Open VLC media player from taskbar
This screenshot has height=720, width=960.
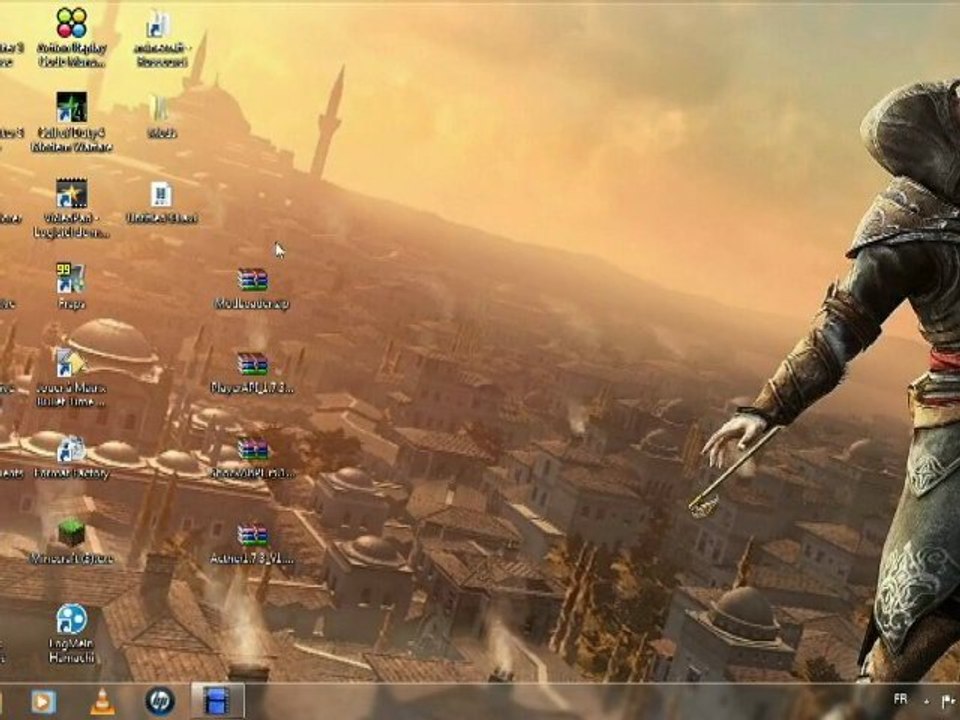[x=102, y=702]
